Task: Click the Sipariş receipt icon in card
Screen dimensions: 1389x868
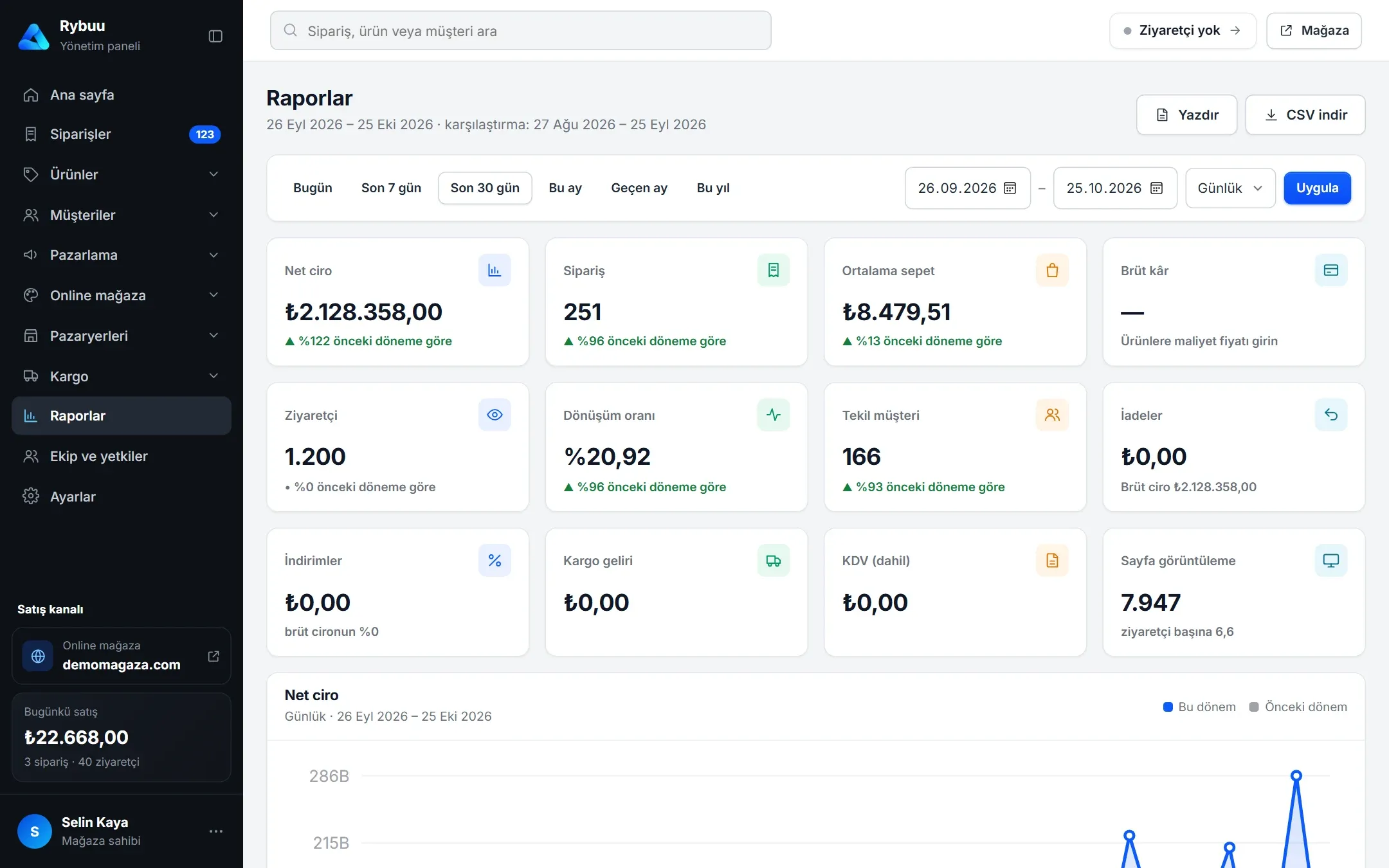Action: pyautogui.click(x=774, y=270)
